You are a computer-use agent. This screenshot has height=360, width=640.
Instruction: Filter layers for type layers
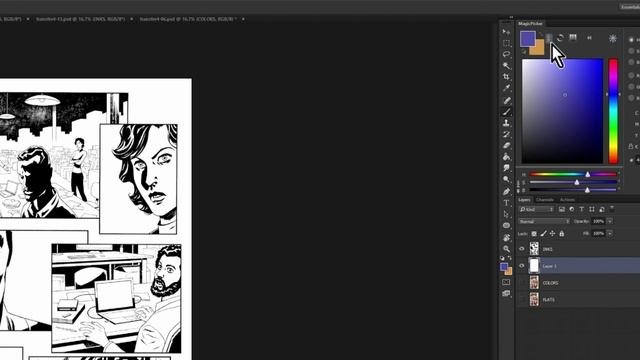pyautogui.click(x=582, y=209)
